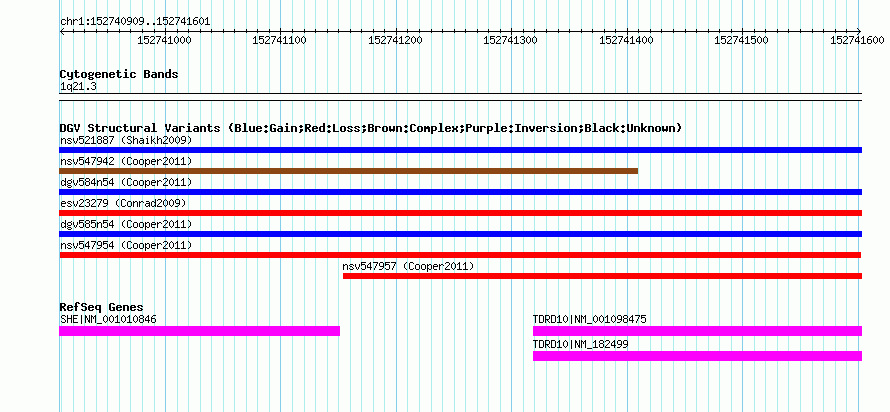Select the magenta SHE gene bar

pyautogui.click(x=199, y=331)
